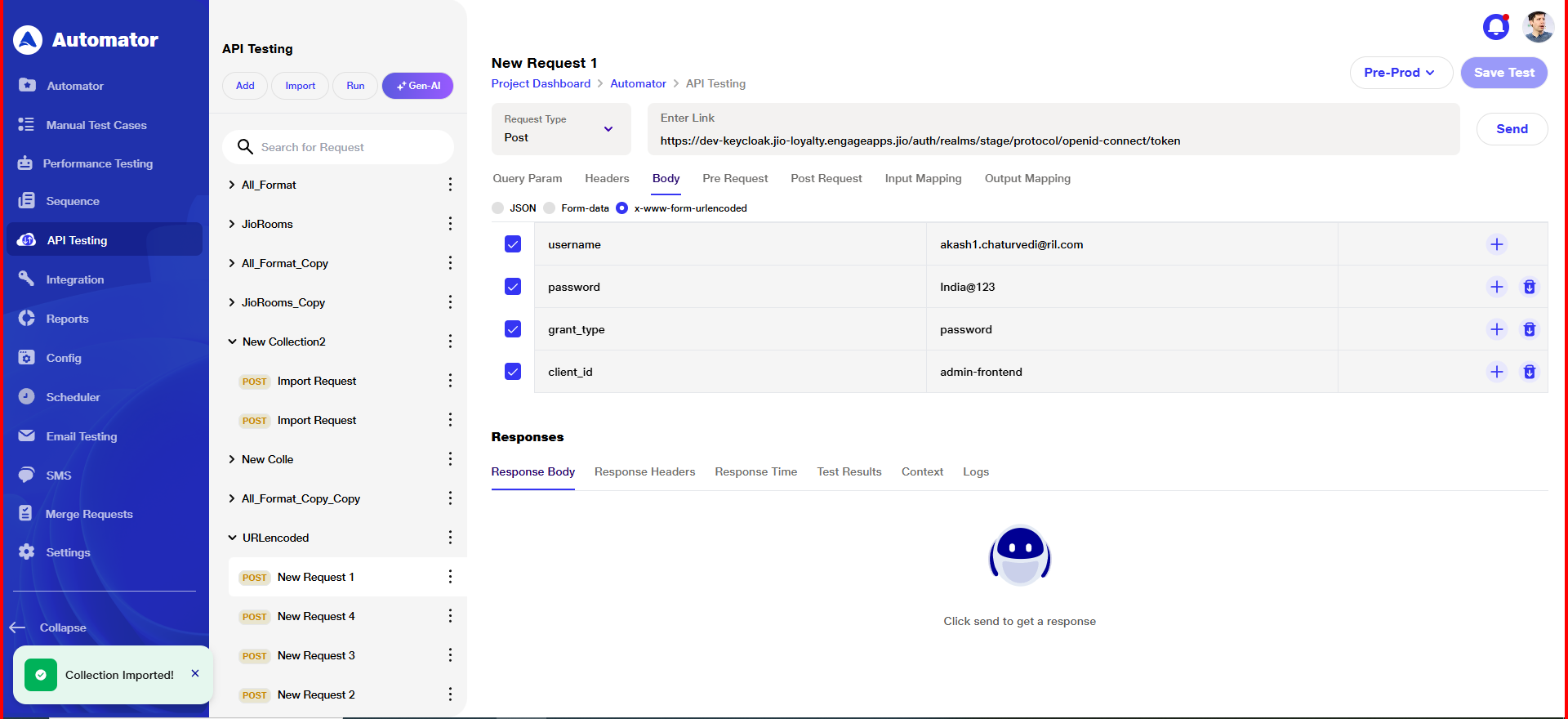Click the Scheduler clock icon in sidebar
1568x719 pixels.
click(27, 396)
